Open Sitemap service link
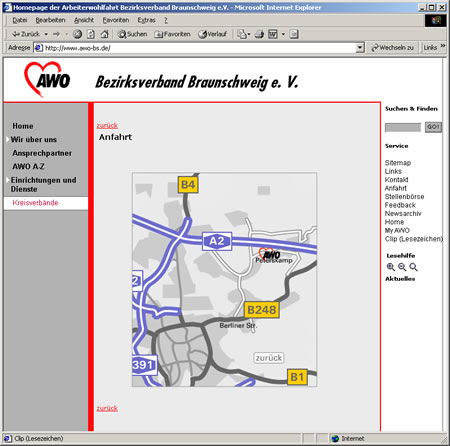The height and width of the screenshot is (446, 450). pyautogui.click(x=398, y=163)
